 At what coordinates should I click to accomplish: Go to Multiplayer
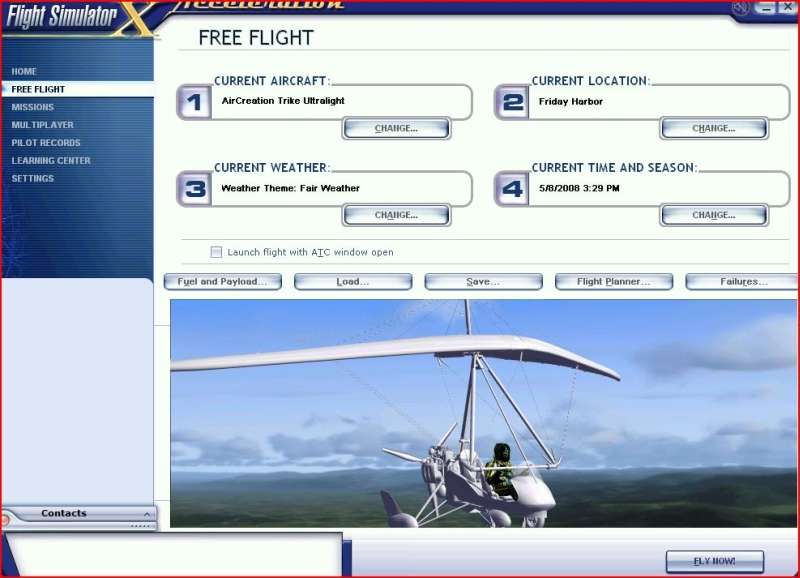pyautogui.click(x=42, y=125)
